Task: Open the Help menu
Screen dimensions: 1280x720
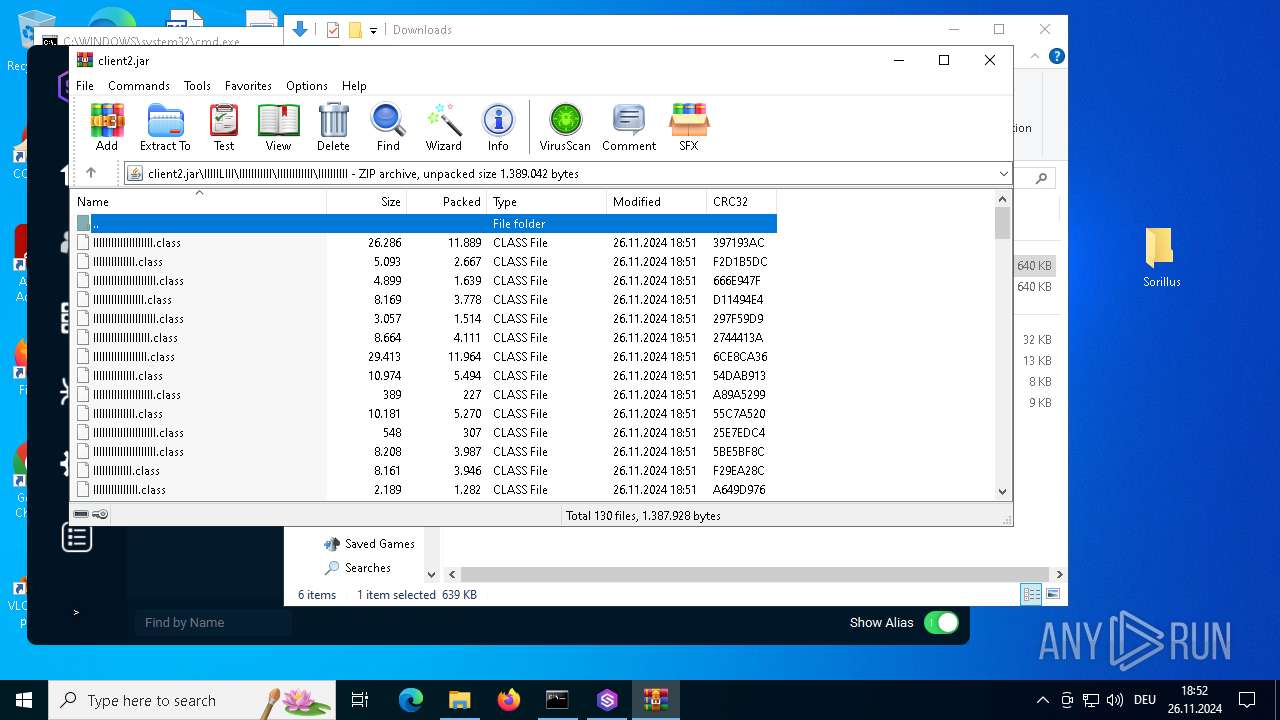Action: coord(354,86)
